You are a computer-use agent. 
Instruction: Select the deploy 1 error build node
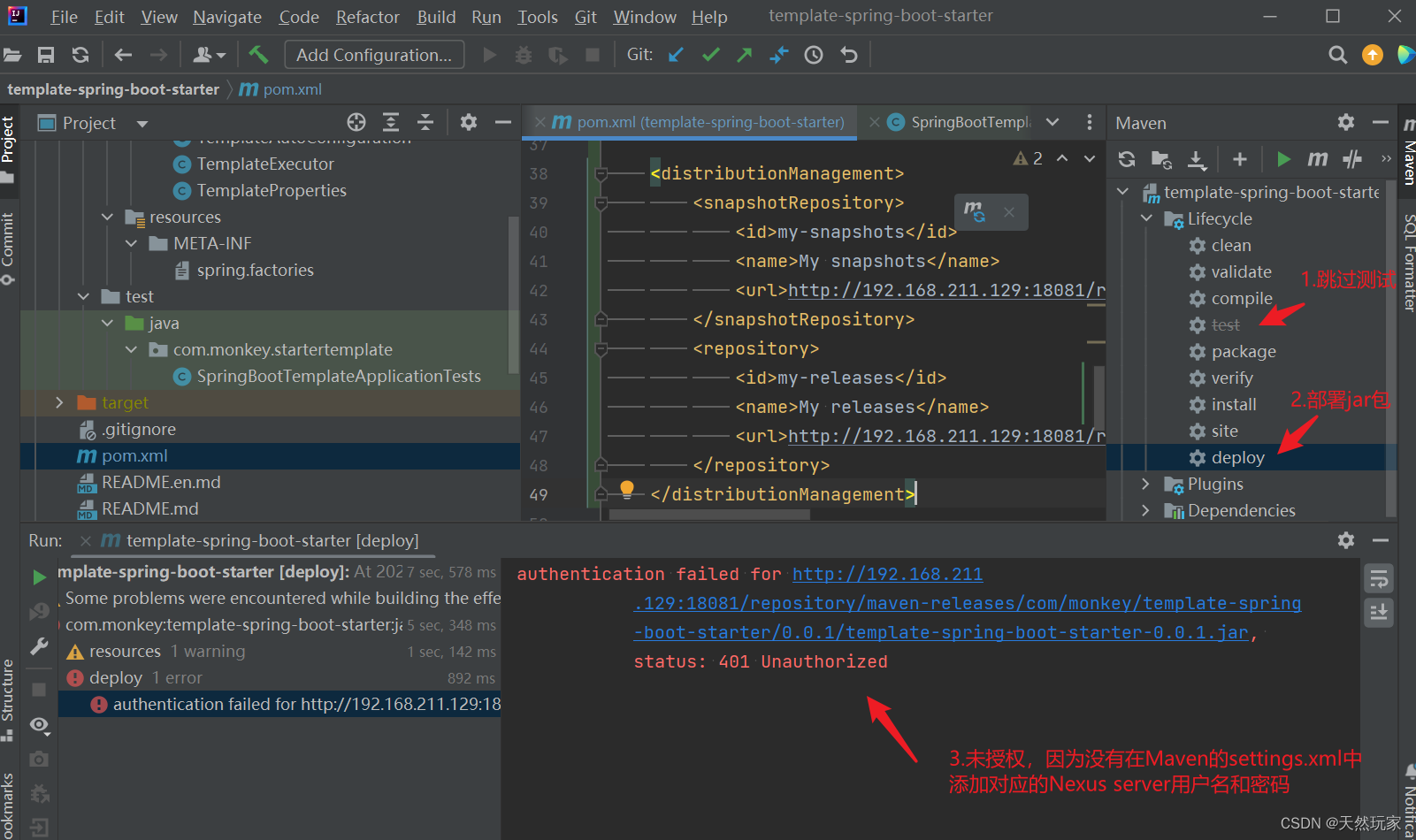pyautogui.click(x=146, y=677)
